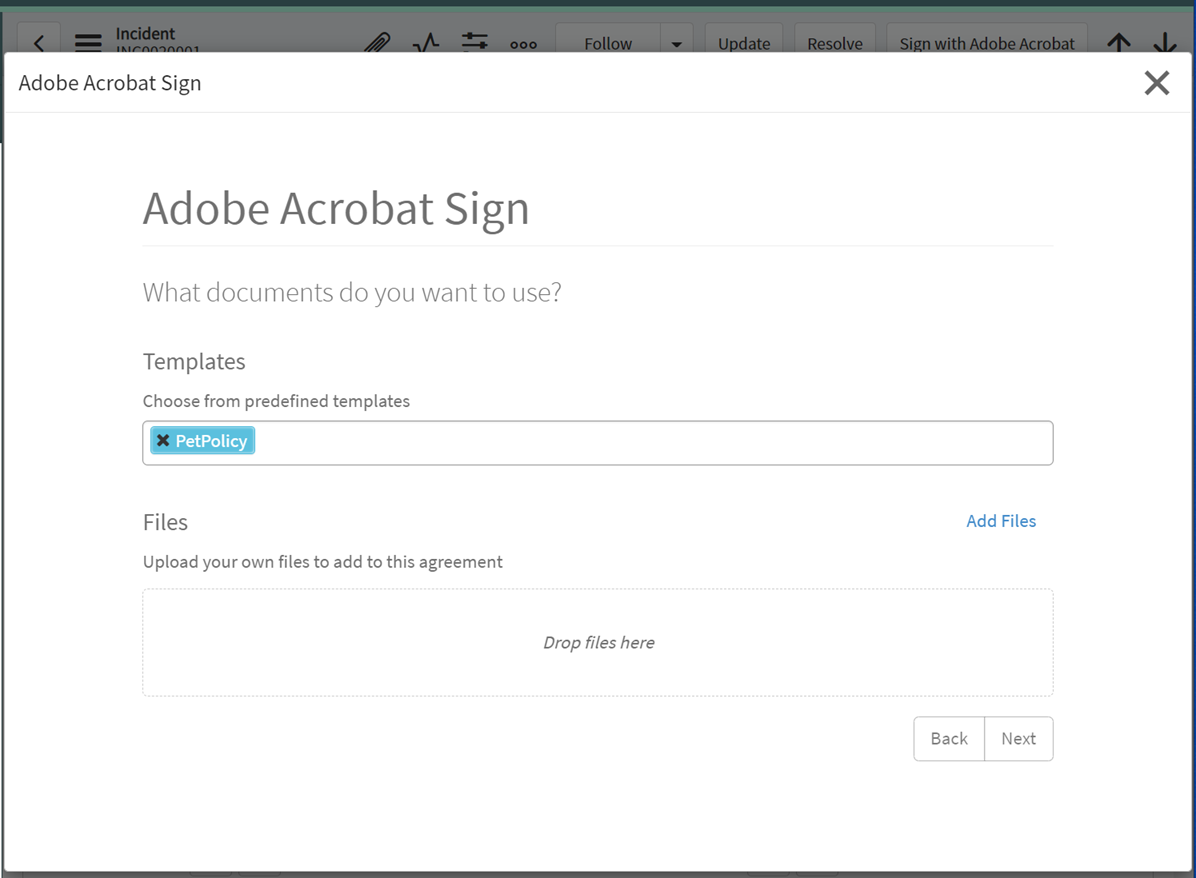The width and height of the screenshot is (1196, 878).
Task: Open form personalization via the sliders icon
Action: [474, 43]
